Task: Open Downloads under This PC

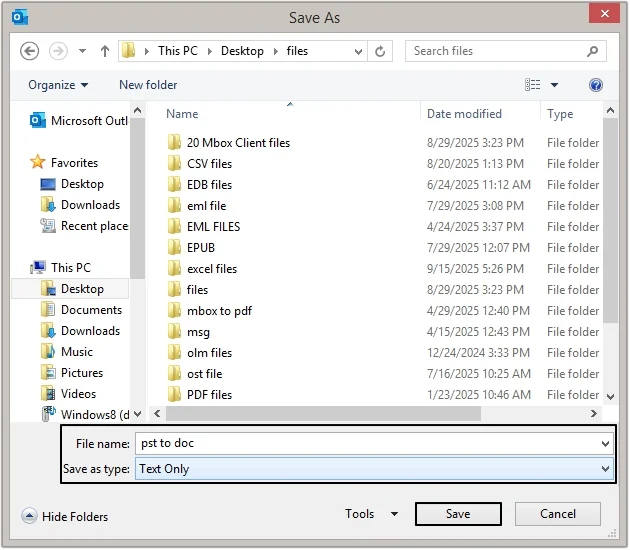Action: click(x=80, y=331)
